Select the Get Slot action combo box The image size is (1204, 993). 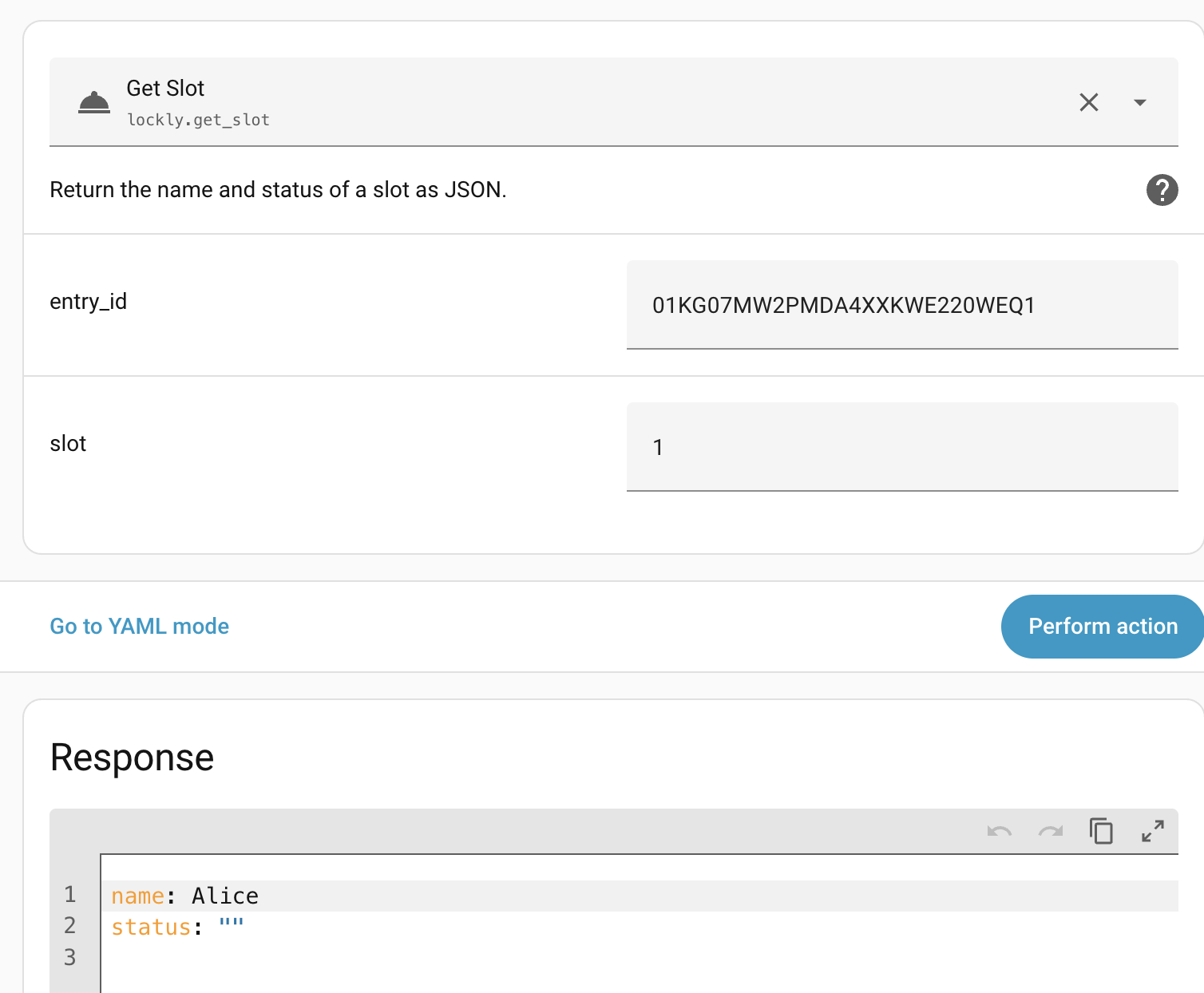(x=614, y=102)
